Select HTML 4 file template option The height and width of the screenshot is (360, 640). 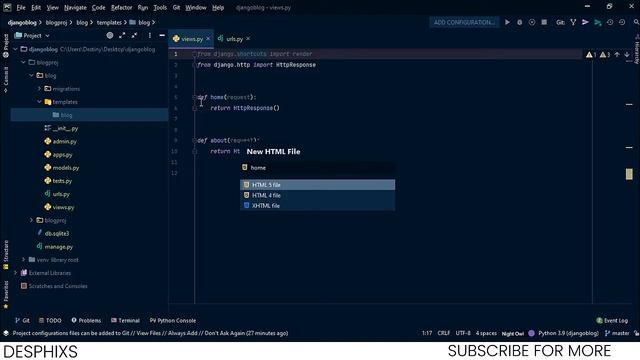click(x=318, y=195)
